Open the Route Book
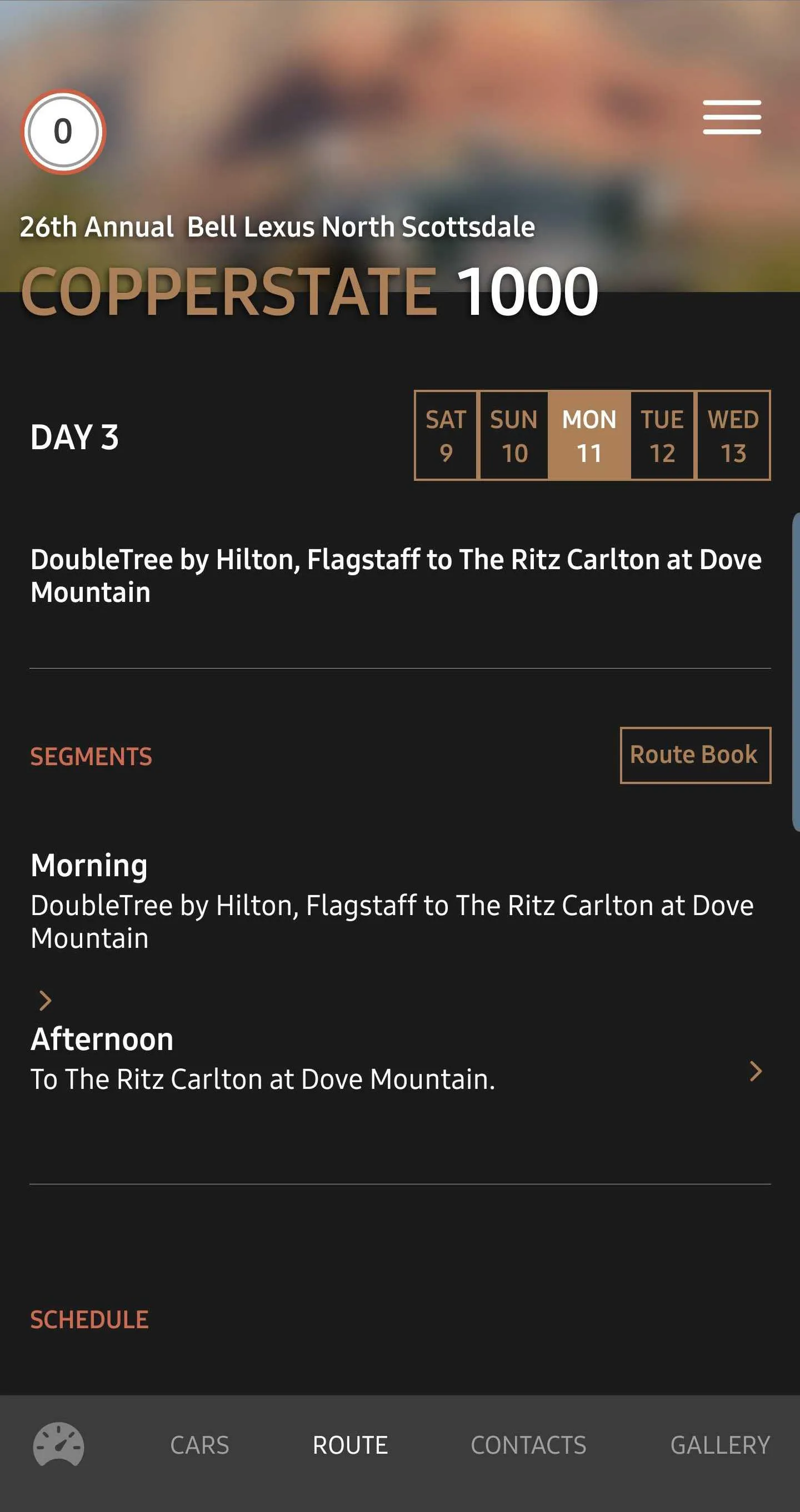The image size is (800, 1512). (x=696, y=755)
